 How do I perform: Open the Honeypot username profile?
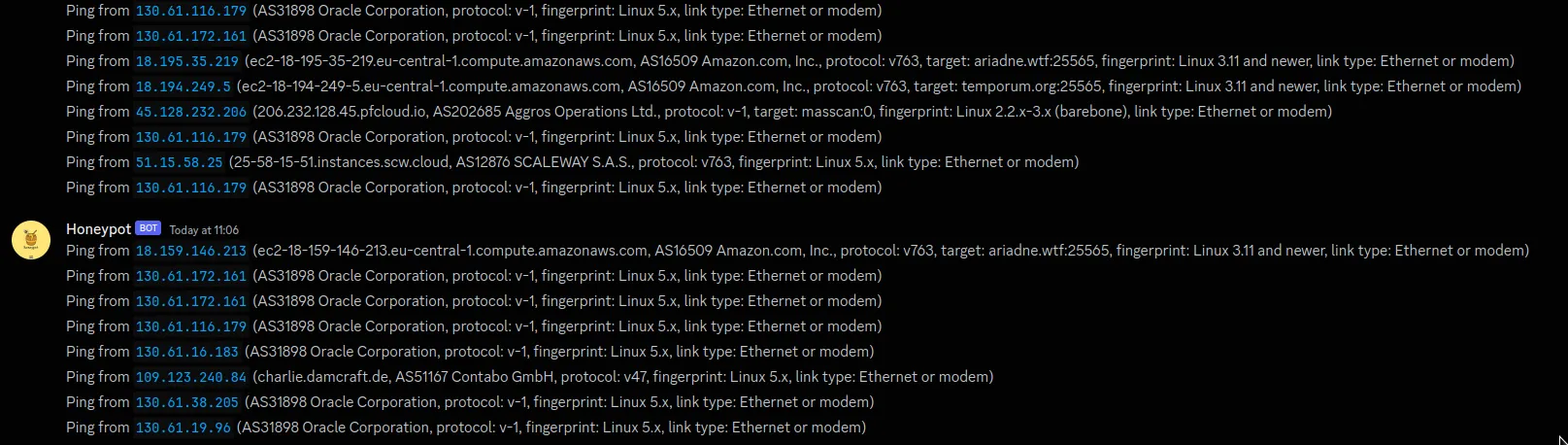(x=98, y=229)
